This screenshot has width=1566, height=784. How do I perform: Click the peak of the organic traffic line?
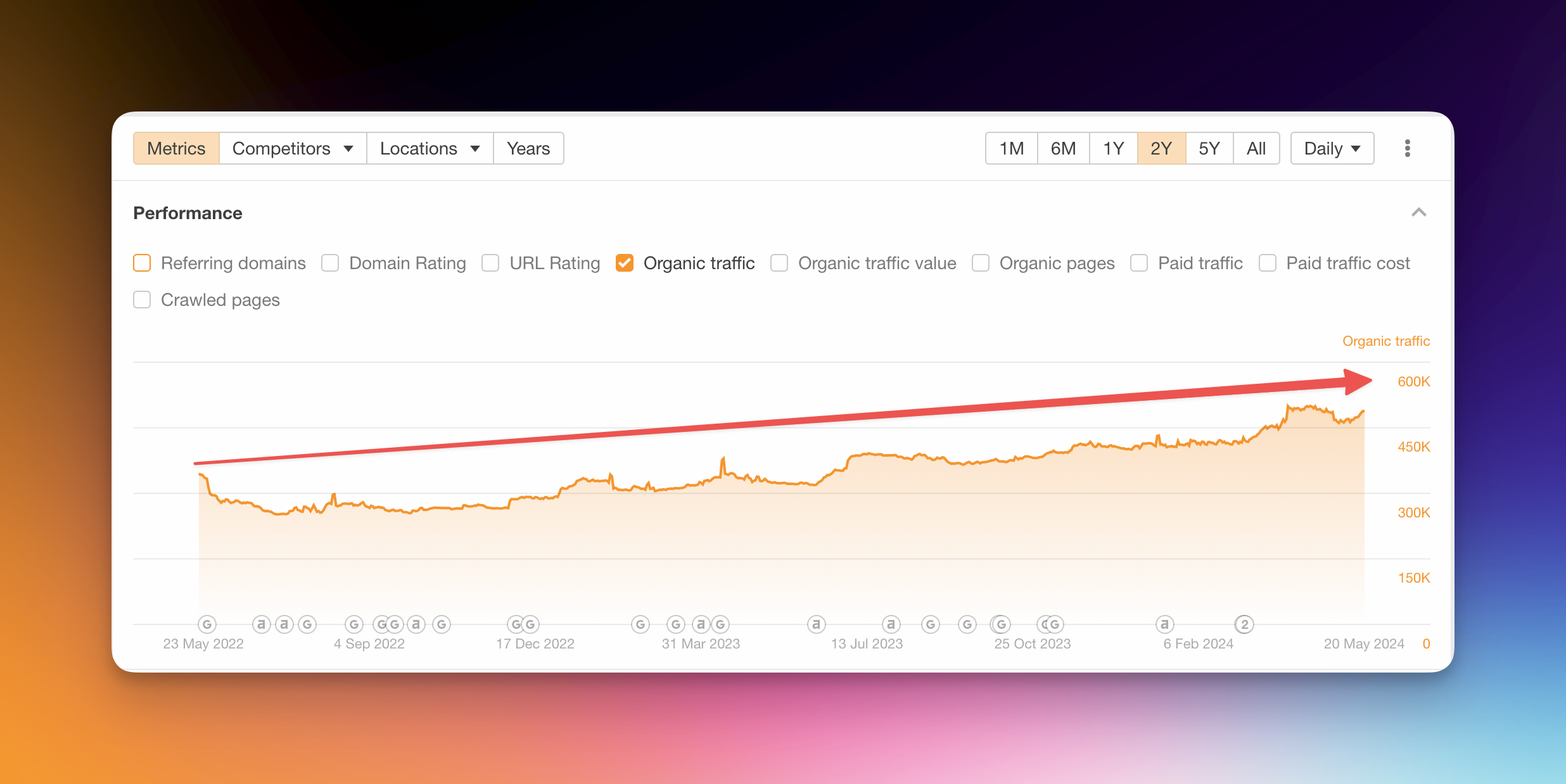(1288, 405)
